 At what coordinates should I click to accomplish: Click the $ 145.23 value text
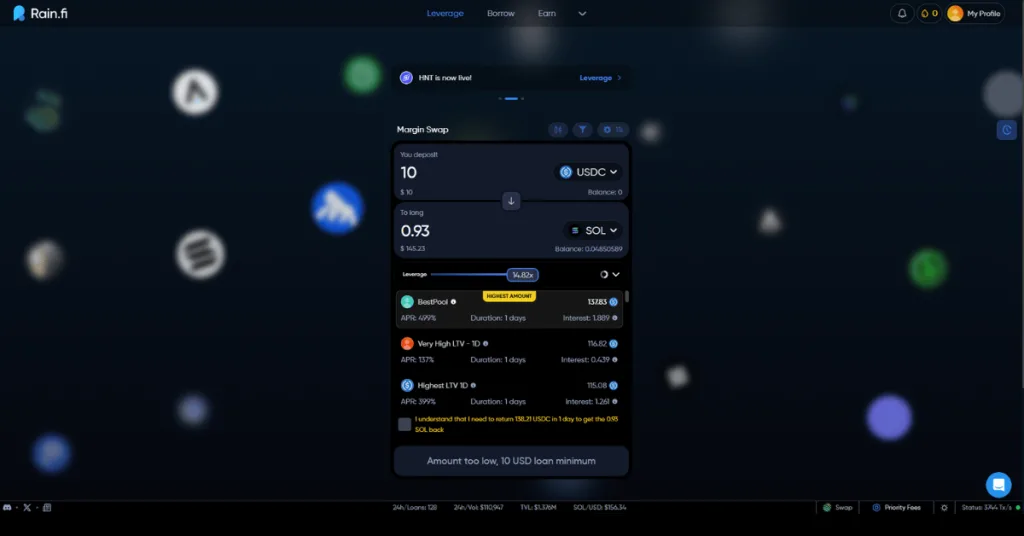412,249
